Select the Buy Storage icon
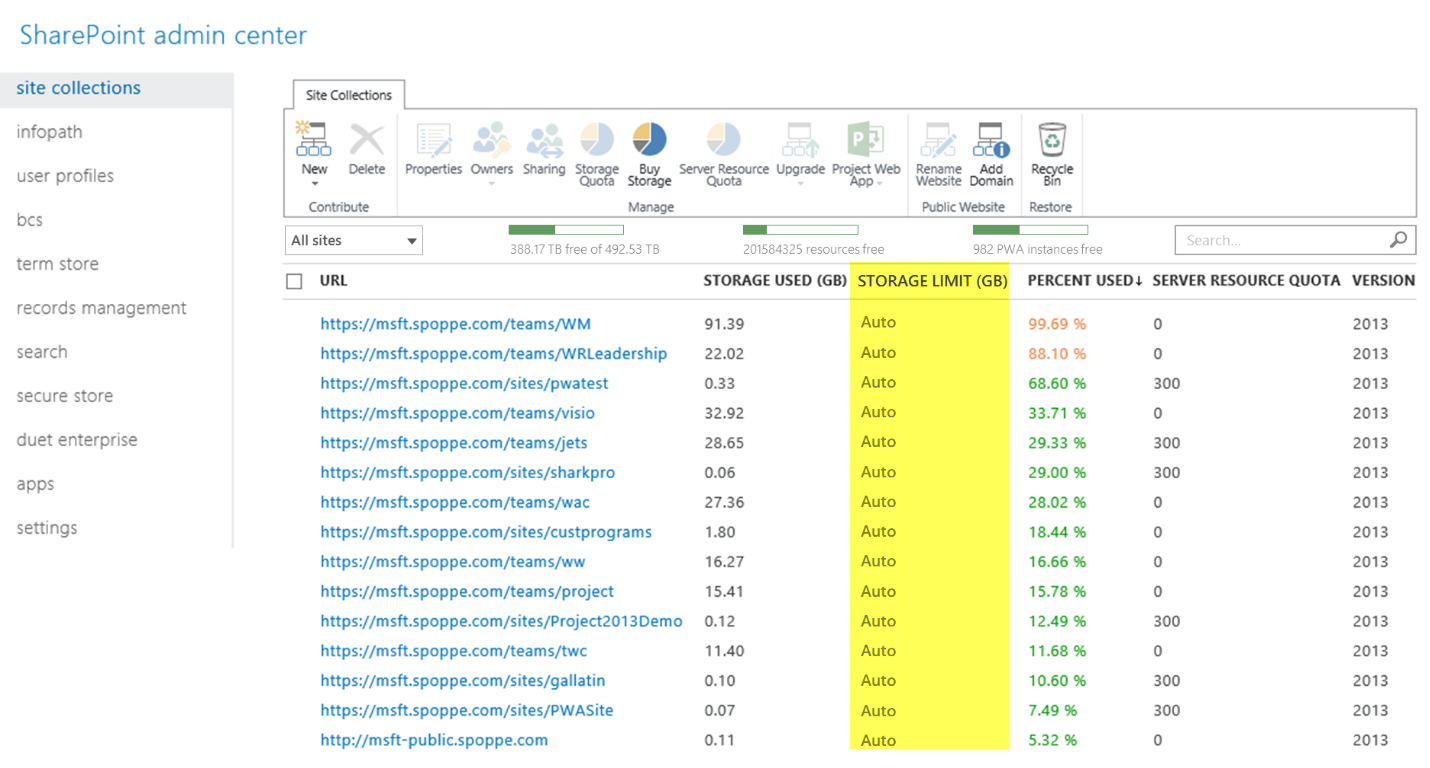This screenshot has height=768, width=1430. click(x=649, y=155)
